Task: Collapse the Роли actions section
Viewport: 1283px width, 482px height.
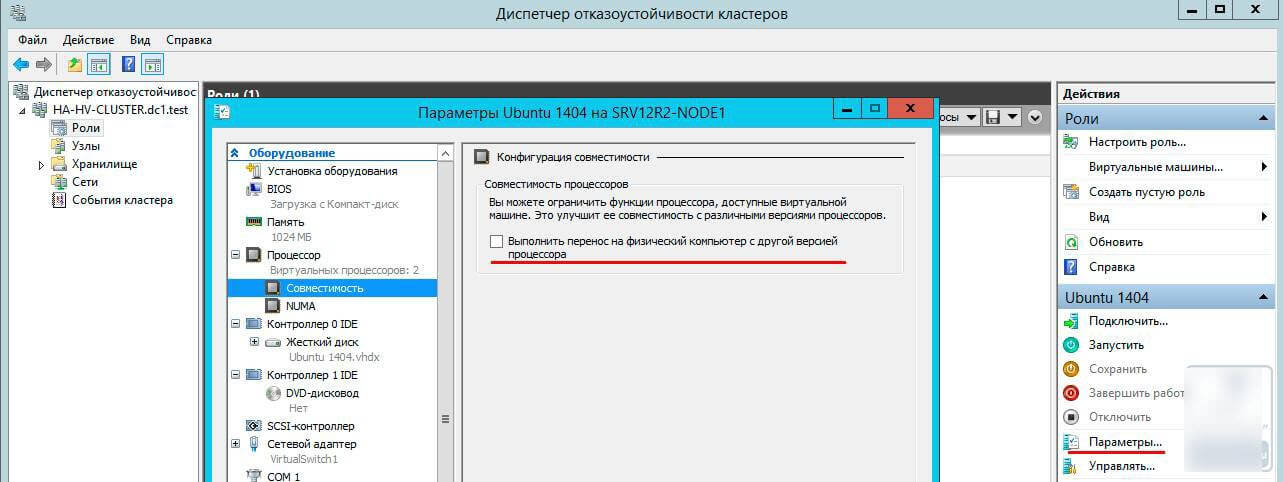Action: 1263,118
